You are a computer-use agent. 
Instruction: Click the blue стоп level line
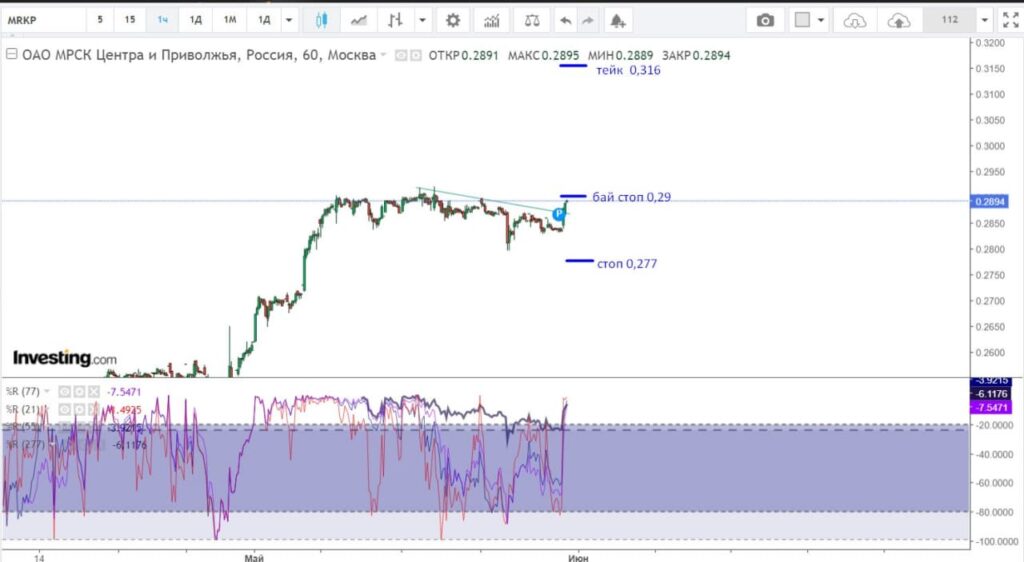click(x=579, y=260)
